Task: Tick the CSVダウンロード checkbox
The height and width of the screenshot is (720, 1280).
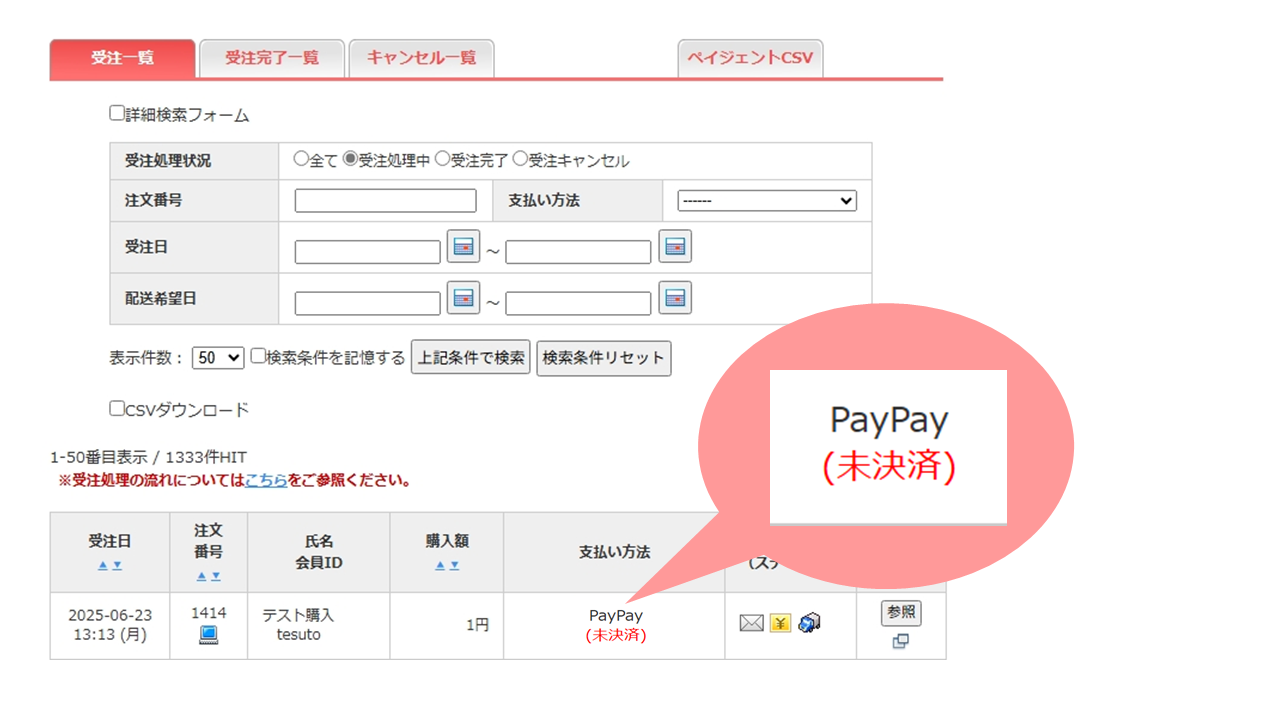Action: 117,408
